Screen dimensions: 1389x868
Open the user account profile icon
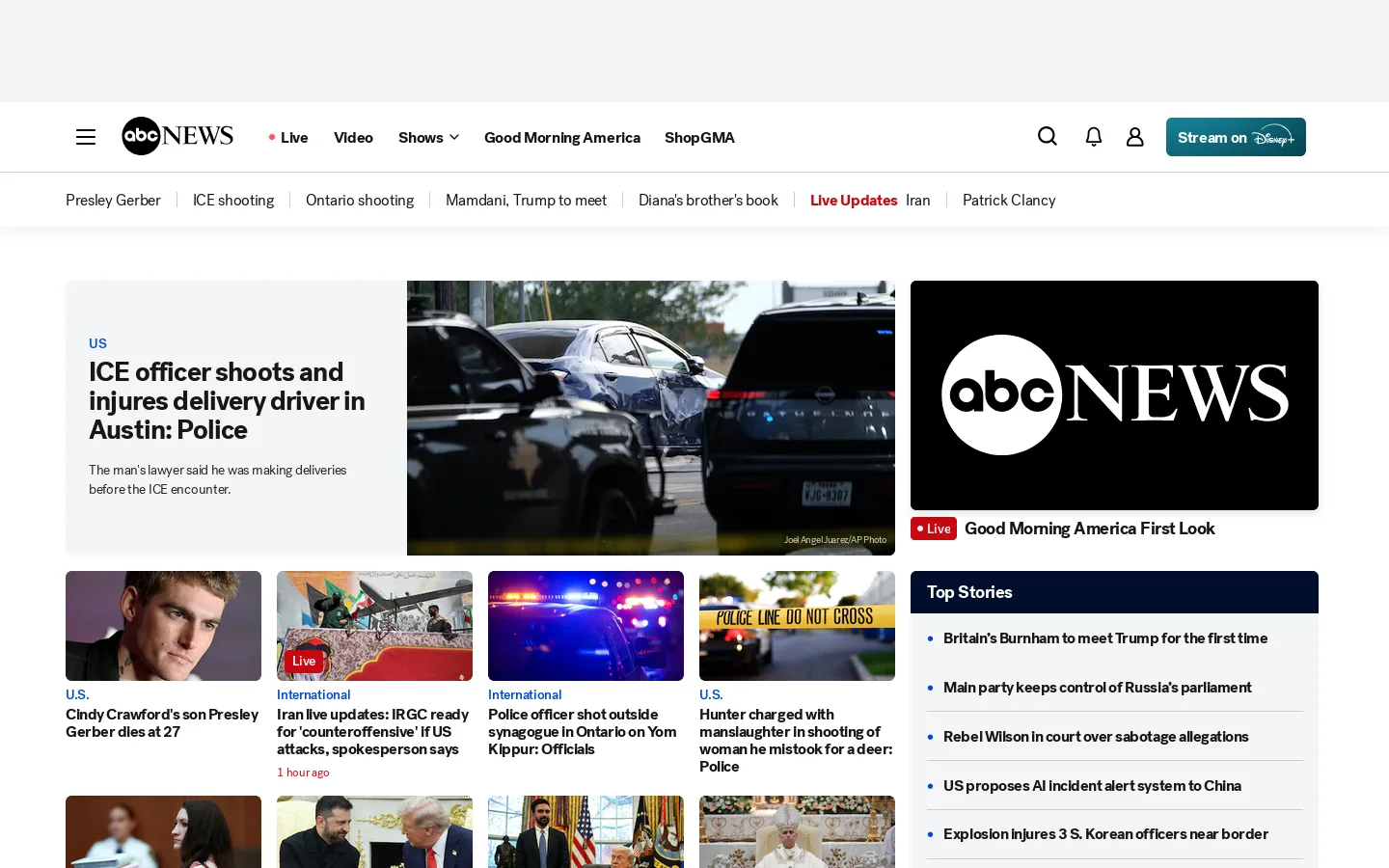(x=1135, y=137)
